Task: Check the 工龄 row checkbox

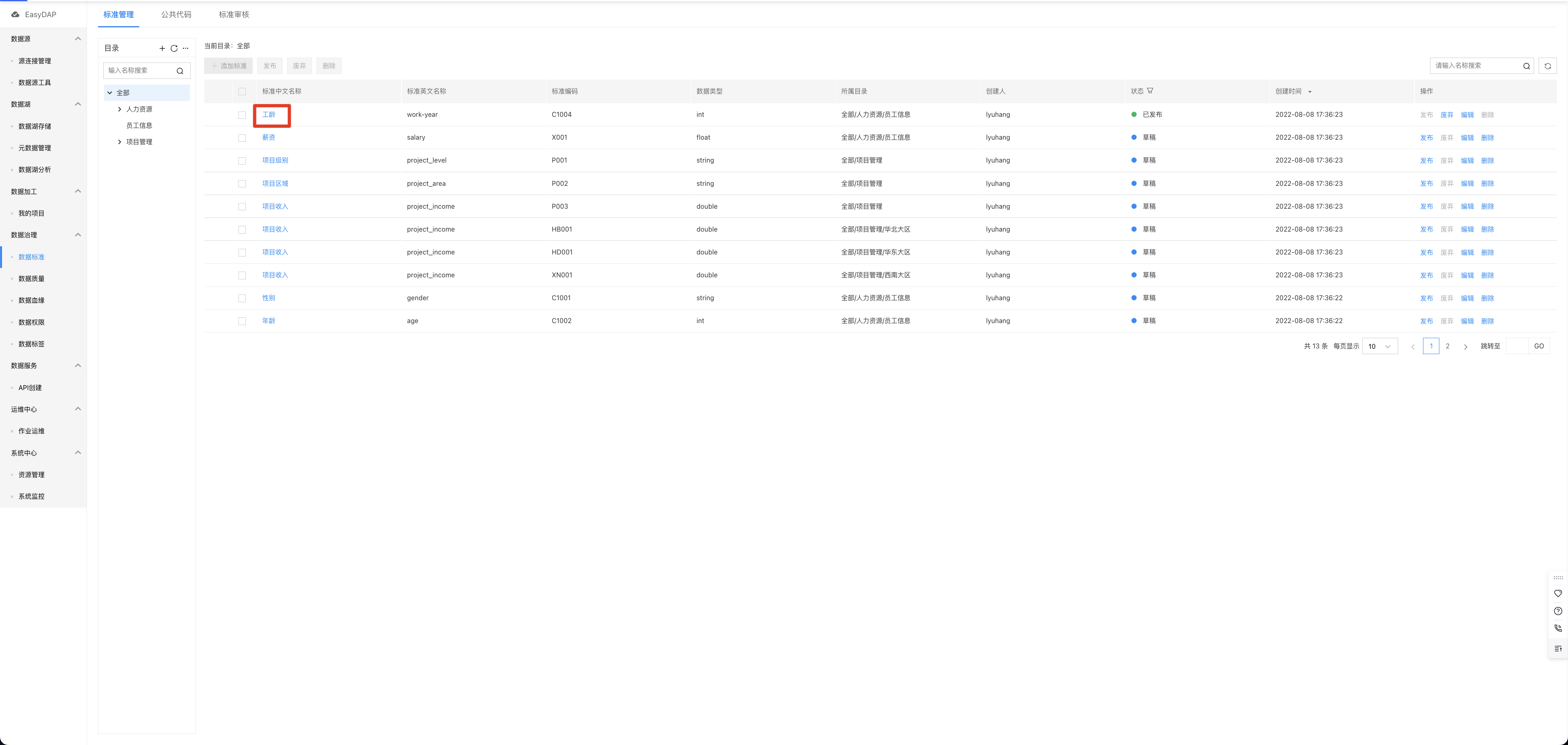Action: [242, 115]
